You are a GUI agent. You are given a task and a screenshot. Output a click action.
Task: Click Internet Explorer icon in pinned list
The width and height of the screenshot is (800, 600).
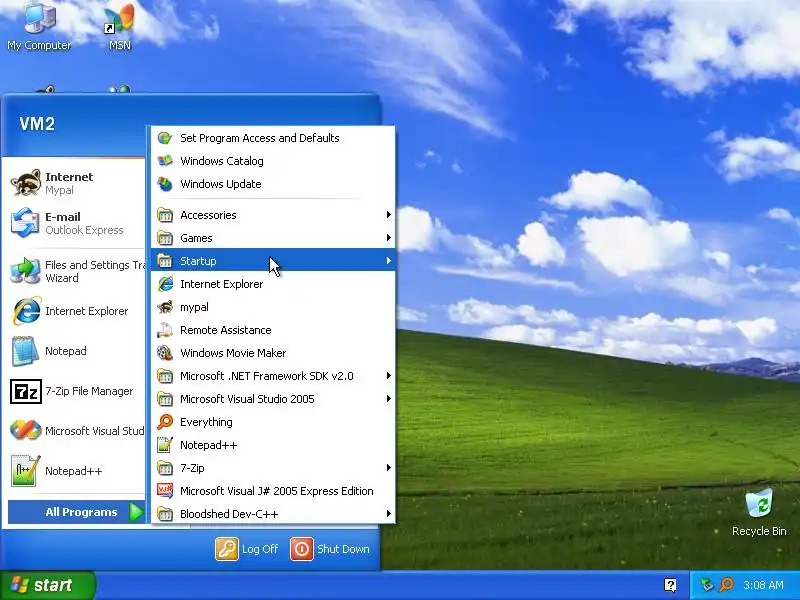pyautogui.click(x=26, y=311)
